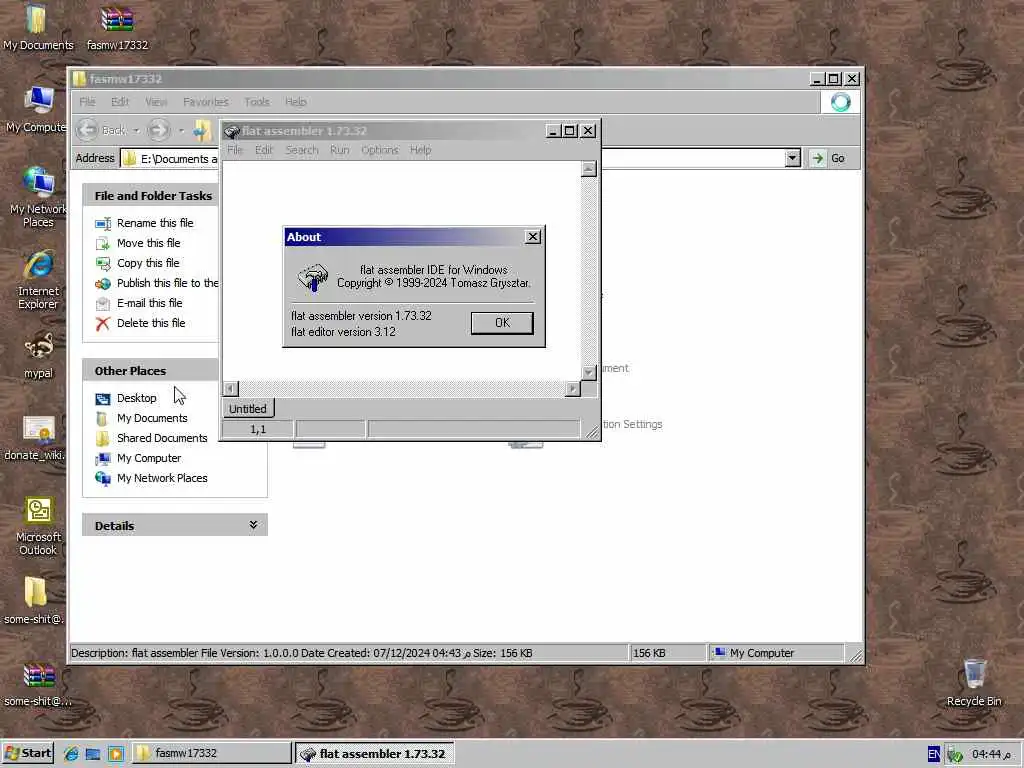
Task: Open the Options menu in flat assembler
Action: pyautogui.click(x=379, y=150)
